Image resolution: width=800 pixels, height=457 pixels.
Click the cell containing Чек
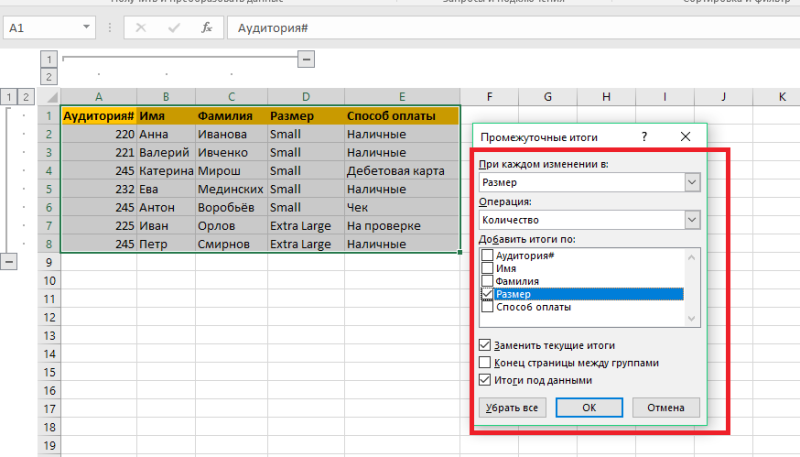[402, 208]
